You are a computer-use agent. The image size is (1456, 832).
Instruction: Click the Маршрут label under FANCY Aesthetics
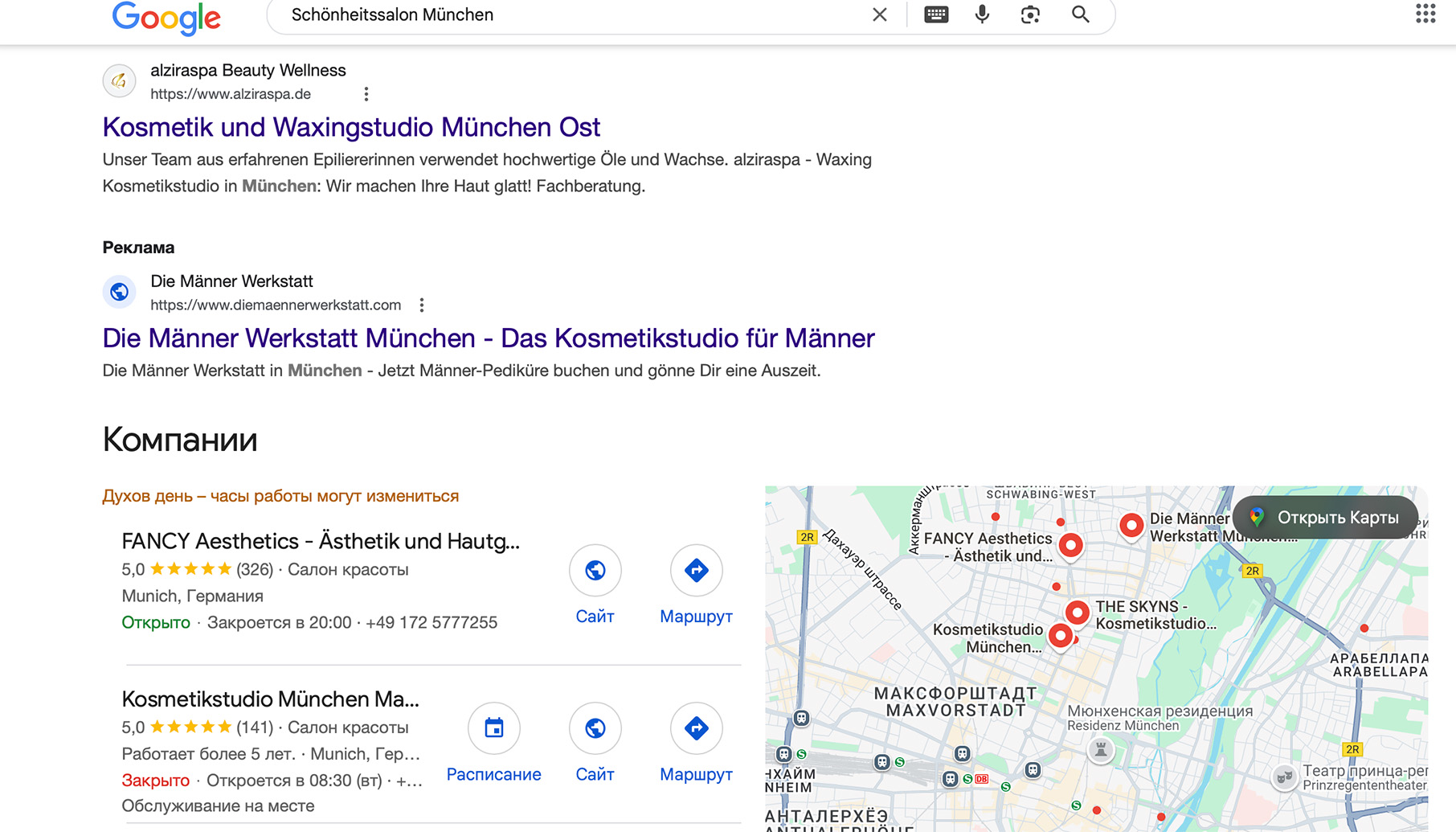pyautogui.click(x=697, y=617)
